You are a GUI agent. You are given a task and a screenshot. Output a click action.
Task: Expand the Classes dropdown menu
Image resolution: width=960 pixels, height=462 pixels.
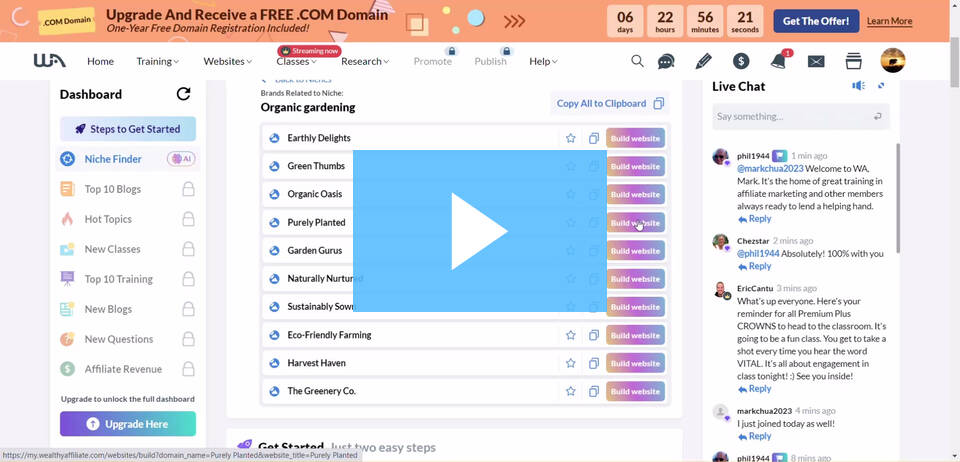tap(296, 61)
